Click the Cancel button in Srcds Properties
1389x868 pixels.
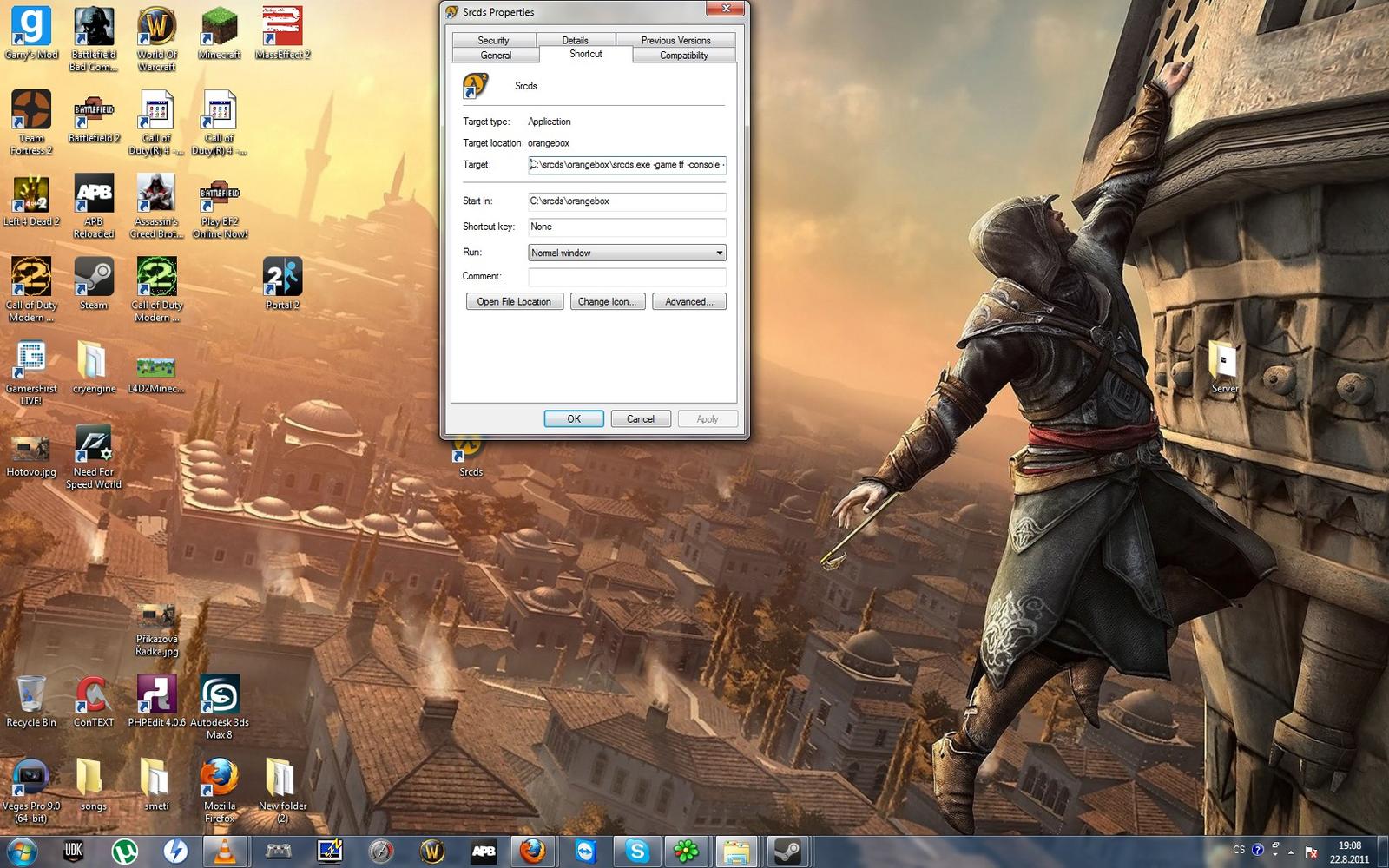(x=641, y=418)
